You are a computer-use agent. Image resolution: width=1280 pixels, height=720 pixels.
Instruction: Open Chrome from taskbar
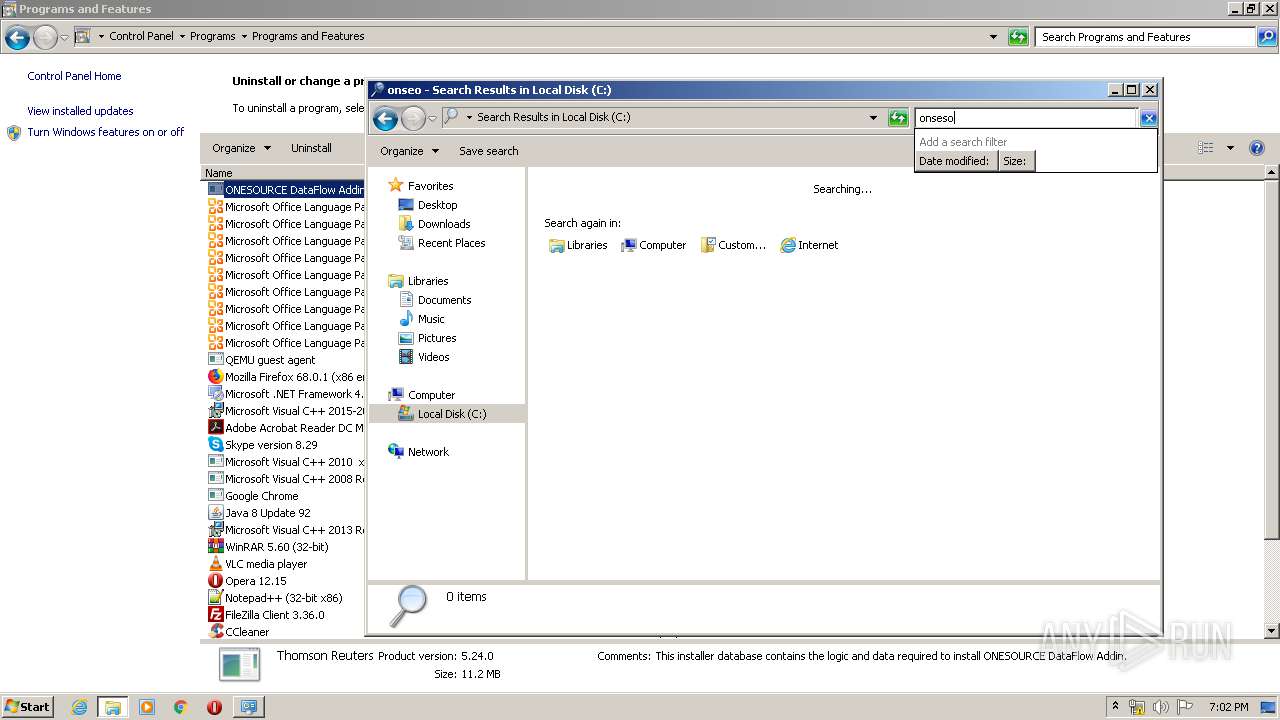pyautogui.click(x=181, y=707)
